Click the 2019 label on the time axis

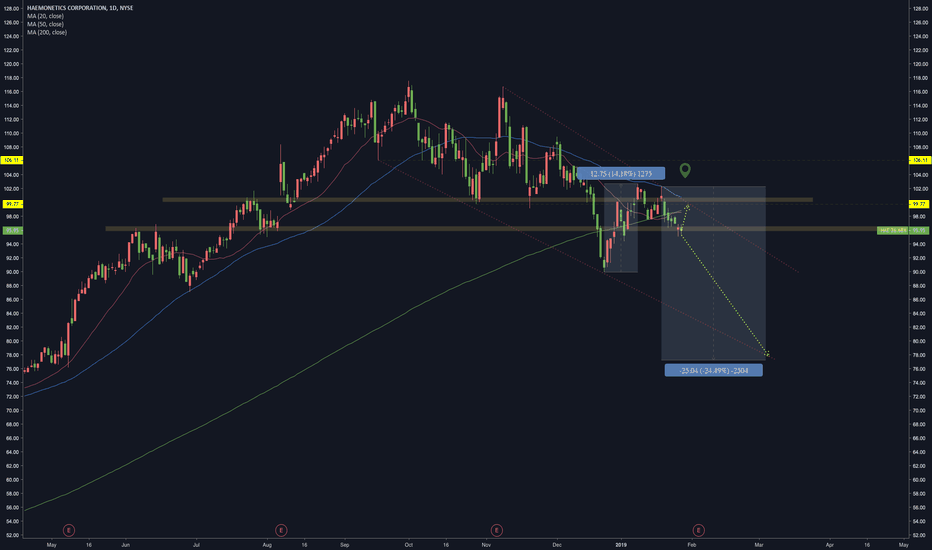(x=621, y=545)
